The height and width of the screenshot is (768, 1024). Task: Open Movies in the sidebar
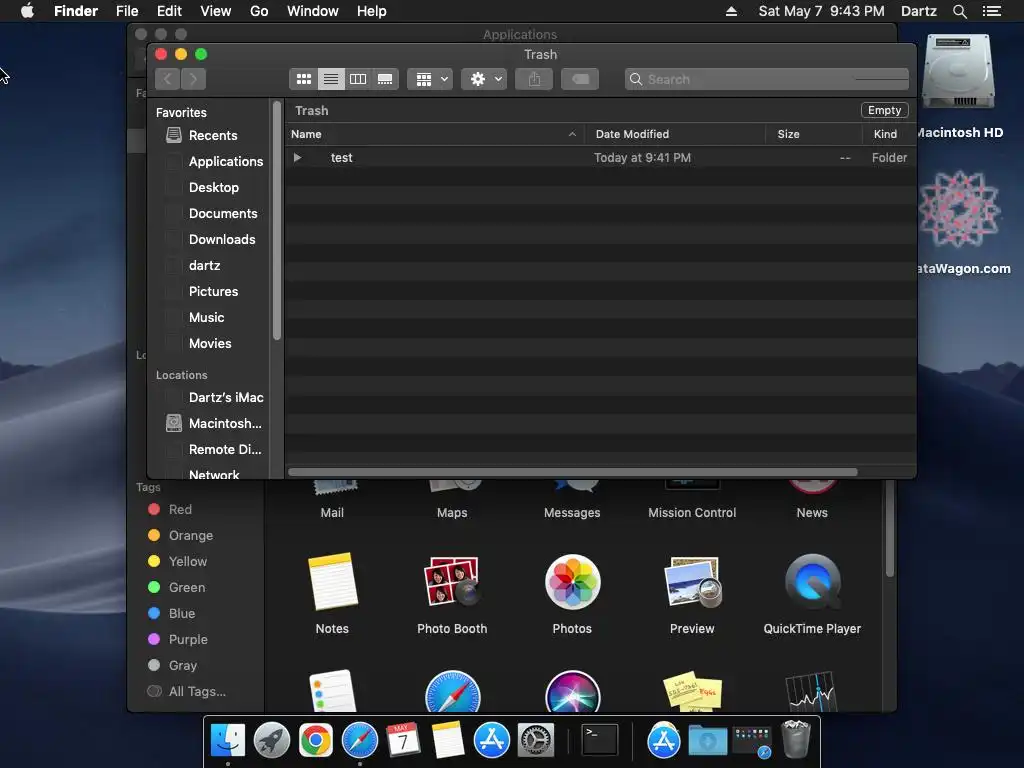pos(210,344)
